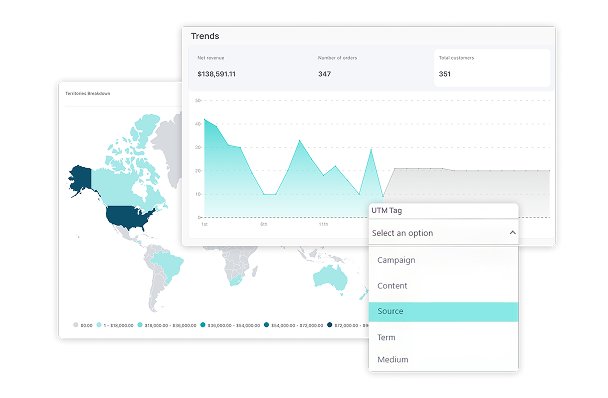Image resolution: width=608 pixels, height=398 pixels.
Task: Click the first peak of the trend chart
Action: click(x=205, y=119)
